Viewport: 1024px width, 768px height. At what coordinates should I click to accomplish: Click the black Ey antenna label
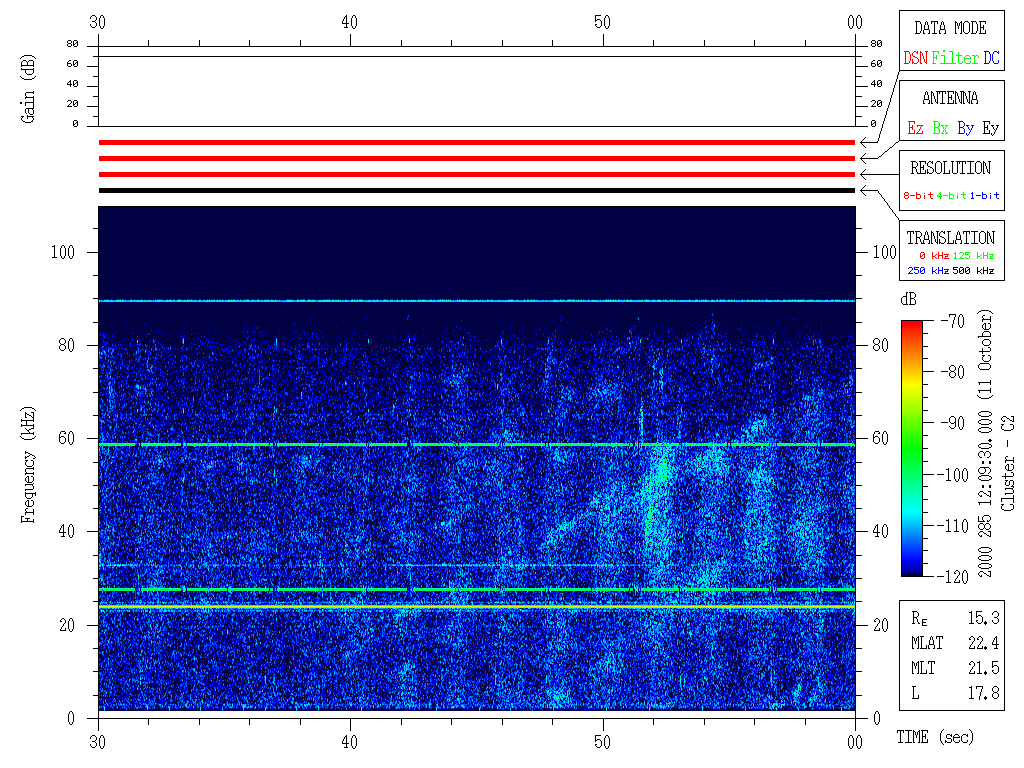990,129
